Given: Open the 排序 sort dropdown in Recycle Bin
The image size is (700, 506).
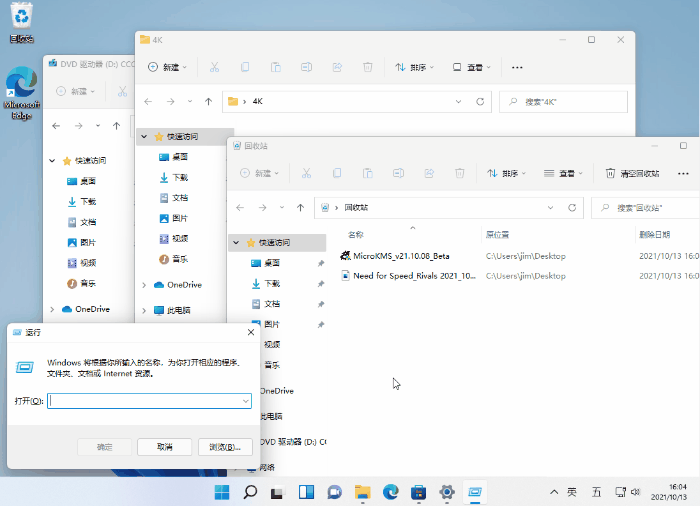Looking at the screenshot, I should tap(507, 173).
